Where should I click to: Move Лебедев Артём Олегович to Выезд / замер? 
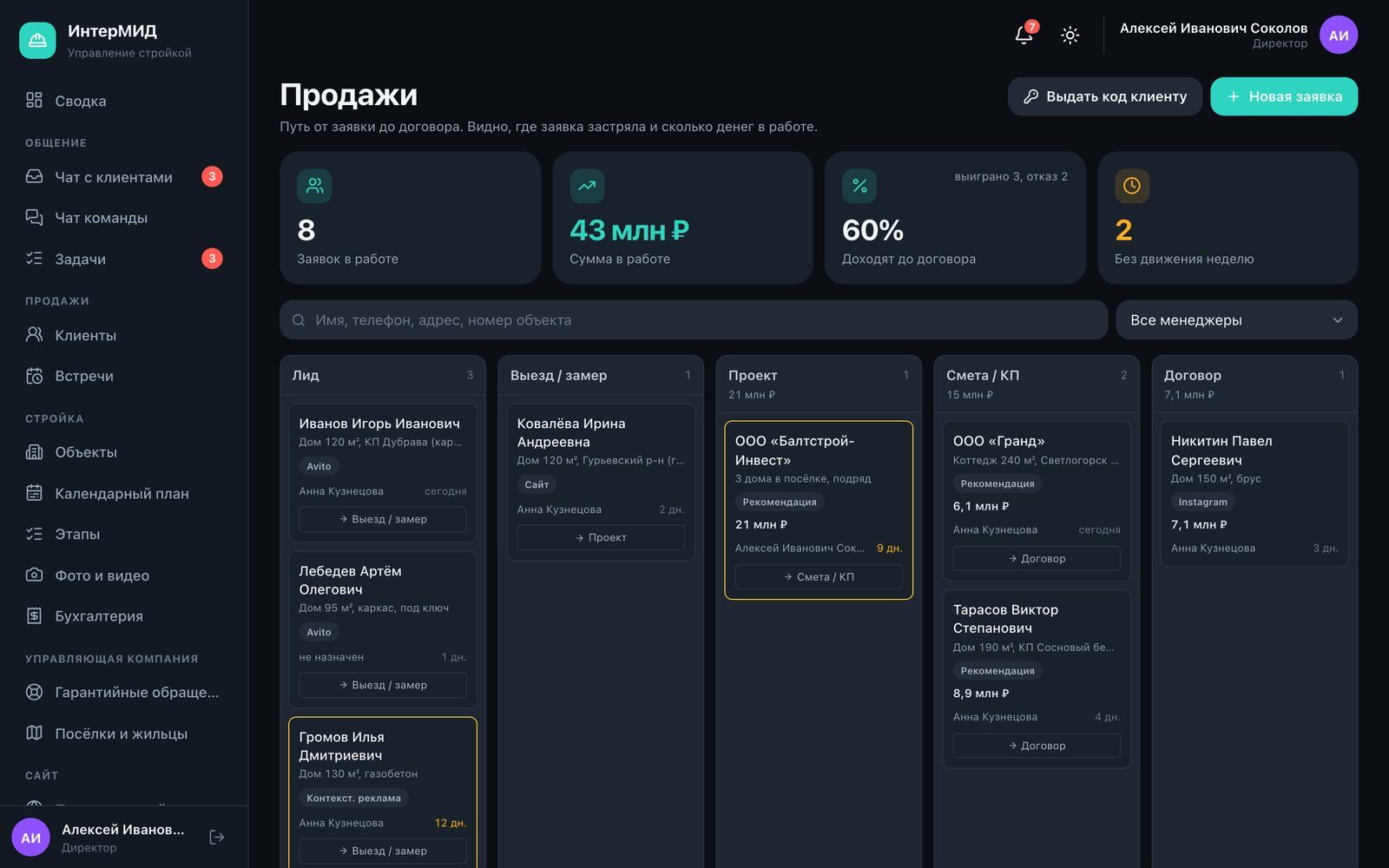pos(383,685)
